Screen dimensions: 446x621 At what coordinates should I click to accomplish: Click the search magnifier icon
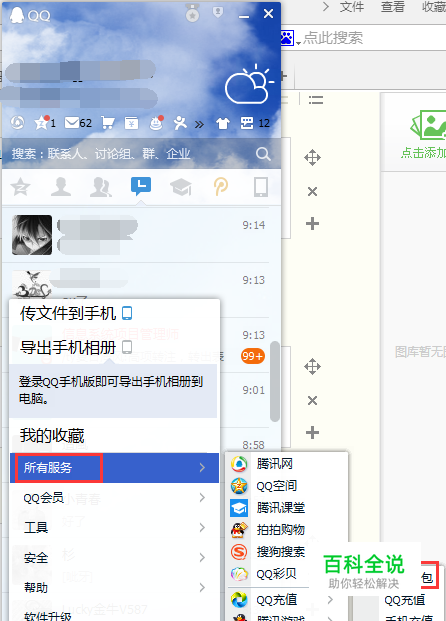point(263,154)
